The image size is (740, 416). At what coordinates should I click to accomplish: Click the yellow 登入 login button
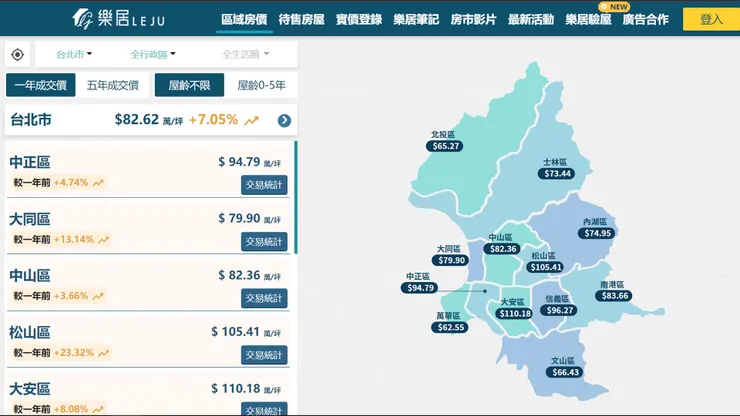click(711, 19)
